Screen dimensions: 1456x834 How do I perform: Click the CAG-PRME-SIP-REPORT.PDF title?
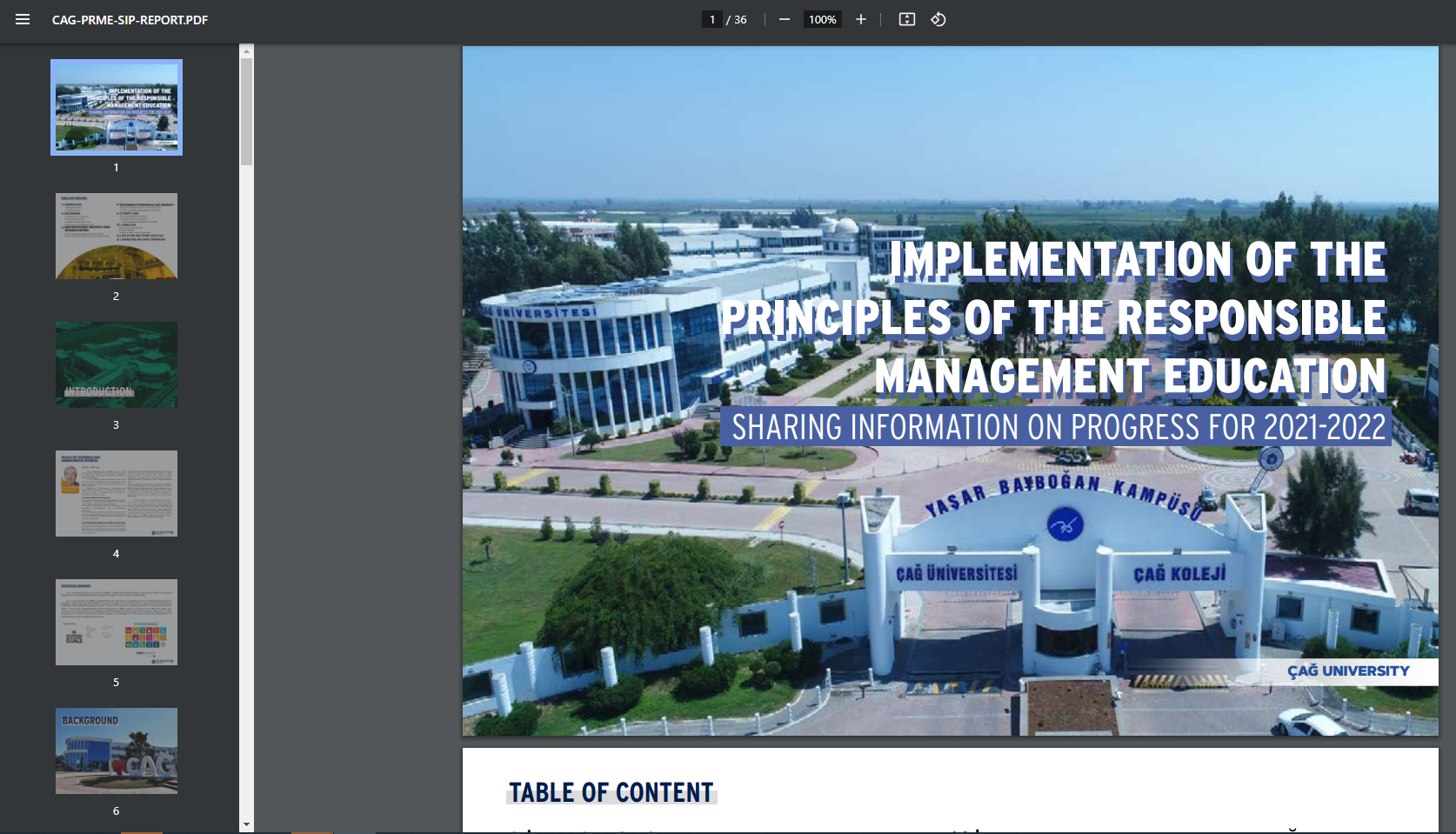129,19
